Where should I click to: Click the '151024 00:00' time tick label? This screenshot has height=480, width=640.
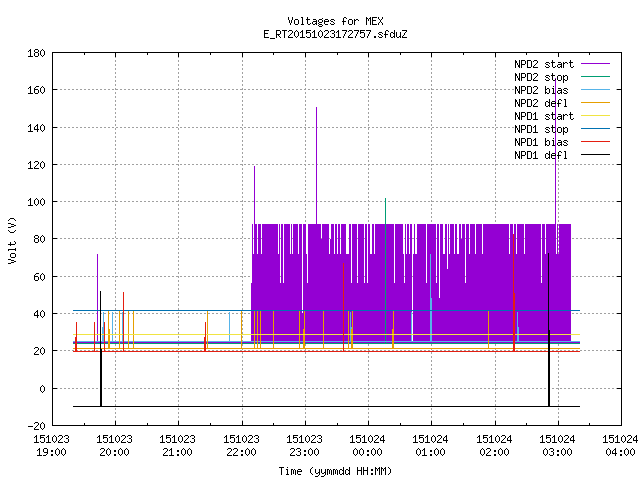point(368,446)
